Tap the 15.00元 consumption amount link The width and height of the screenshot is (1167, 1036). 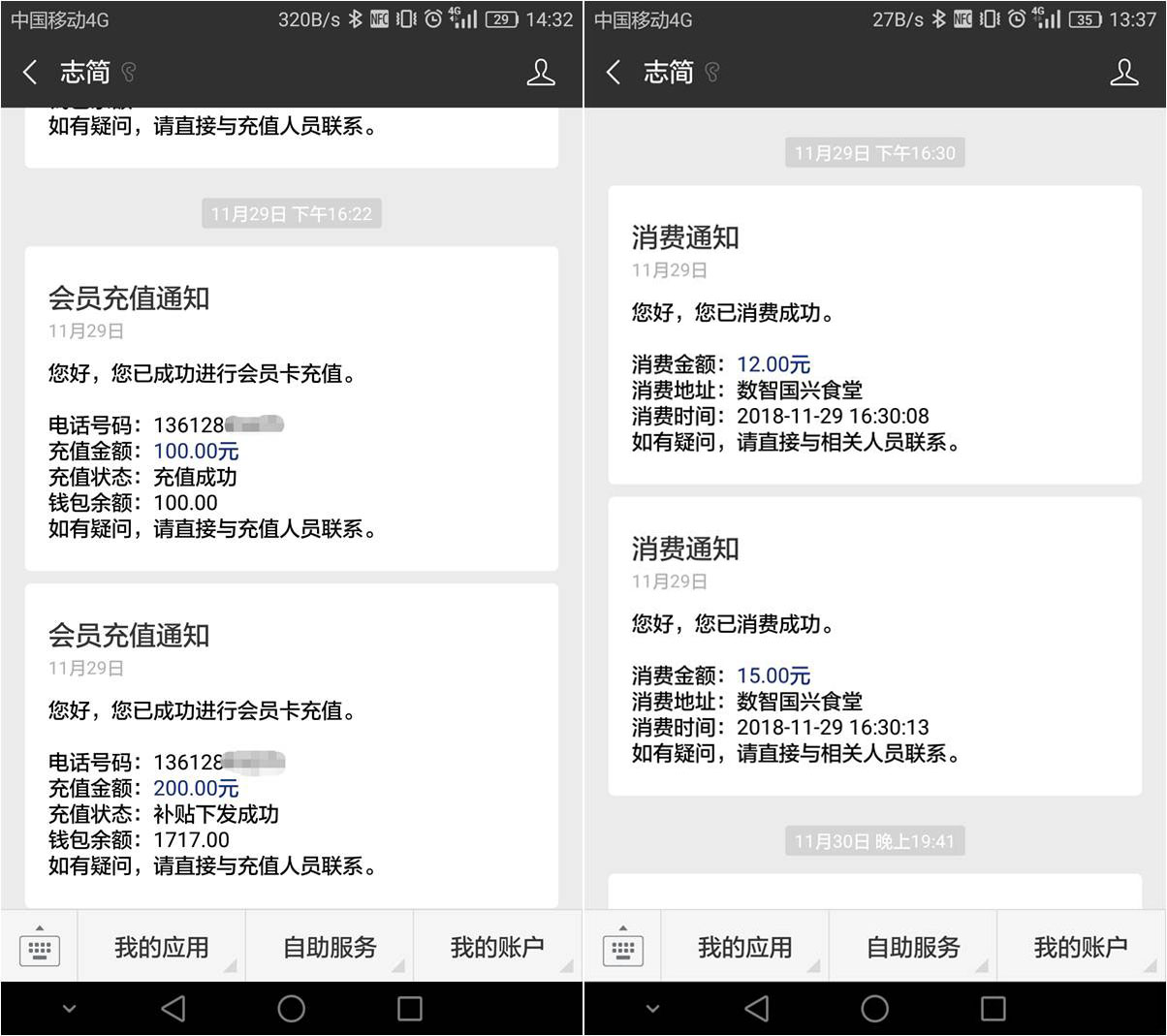773,675
